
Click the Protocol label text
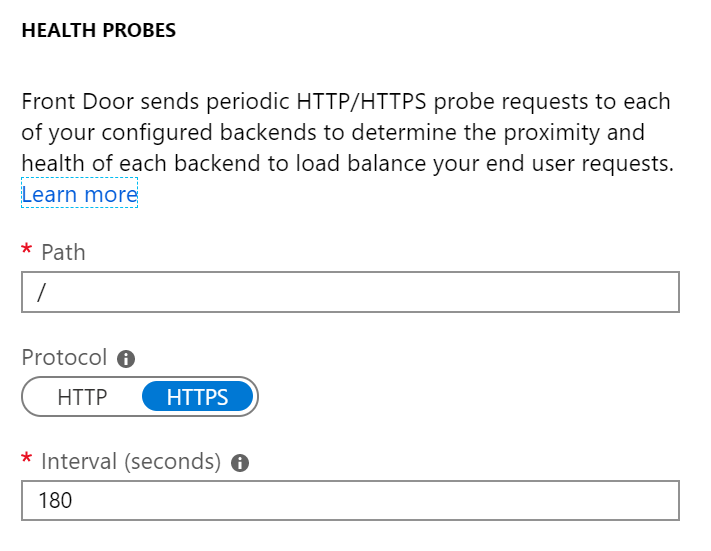coord(64,357)
